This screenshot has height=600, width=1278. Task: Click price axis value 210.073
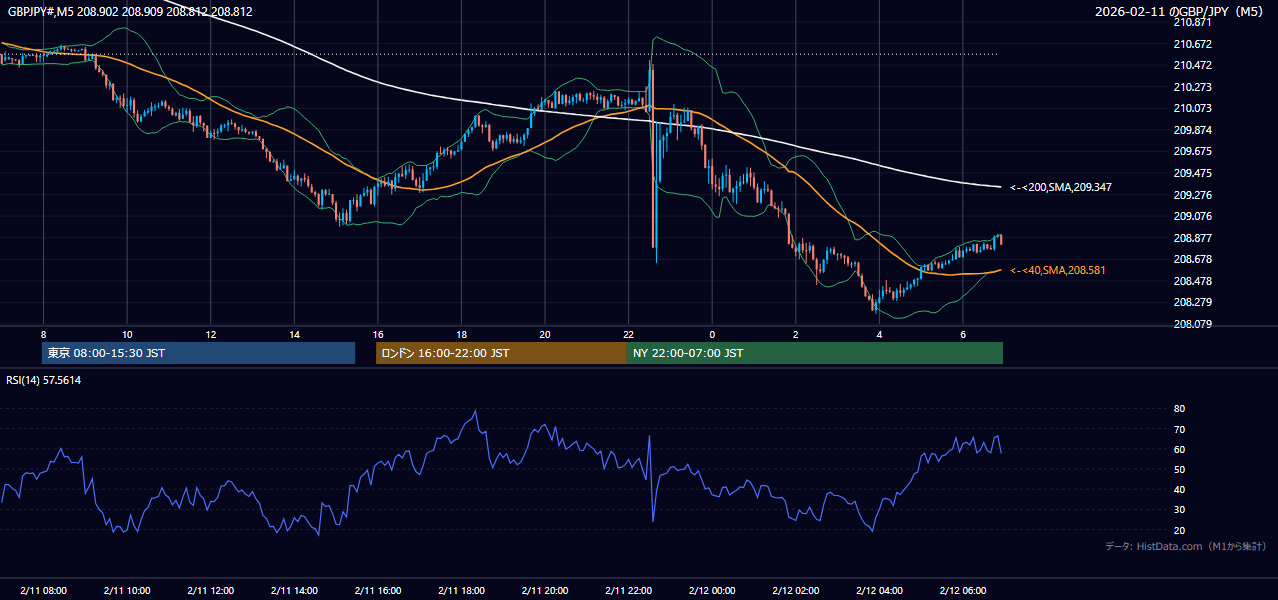point(1192,108)
